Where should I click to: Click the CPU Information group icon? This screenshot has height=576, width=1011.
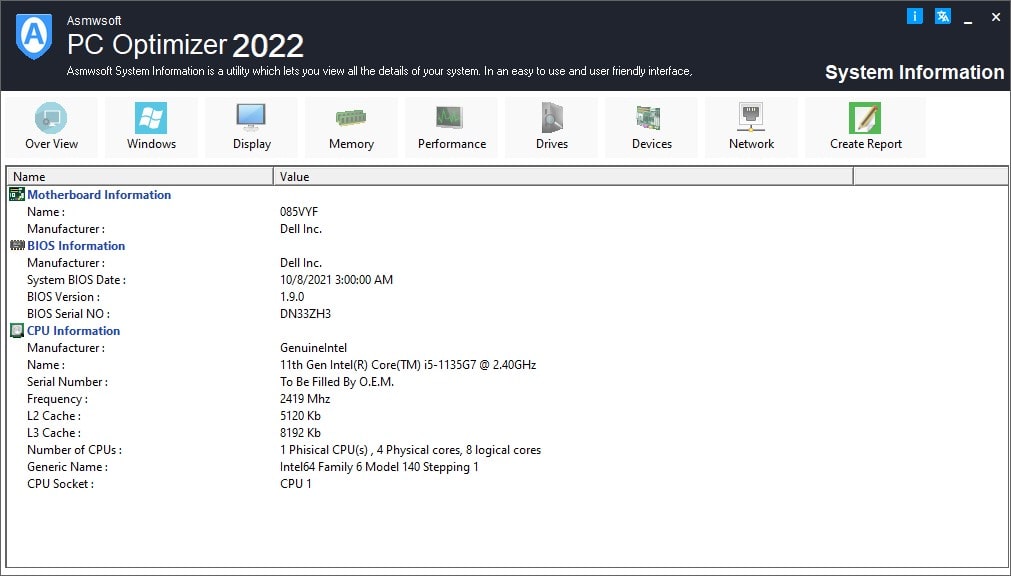point(17,330)
